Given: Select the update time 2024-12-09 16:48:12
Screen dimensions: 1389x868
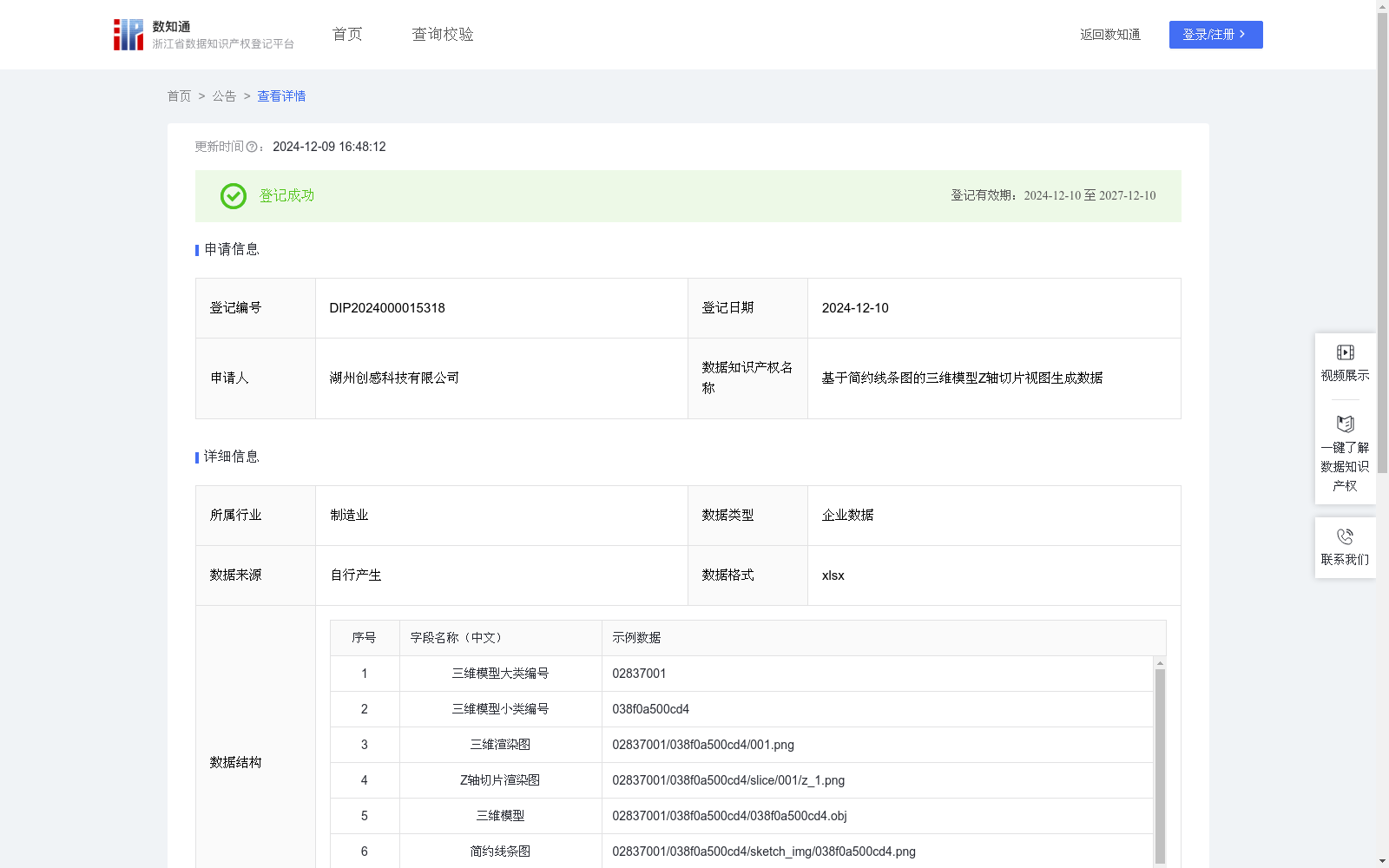Looking at the screenshot, I should (x=329, y=148).
